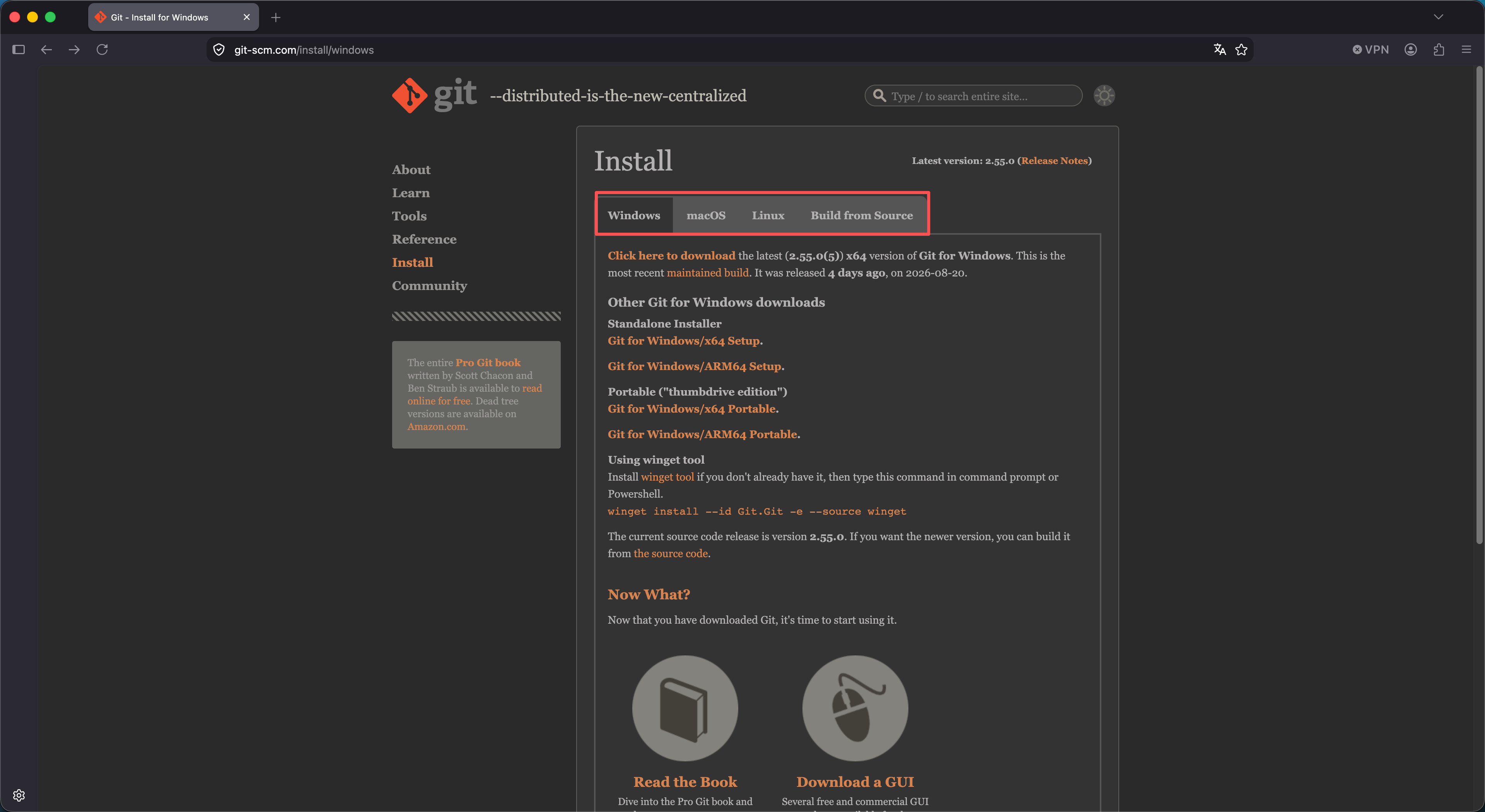Click the 'Latest version: 2.55.0' text
Viewport: 1485px width, 812px height.
click(x=963, y=161)
